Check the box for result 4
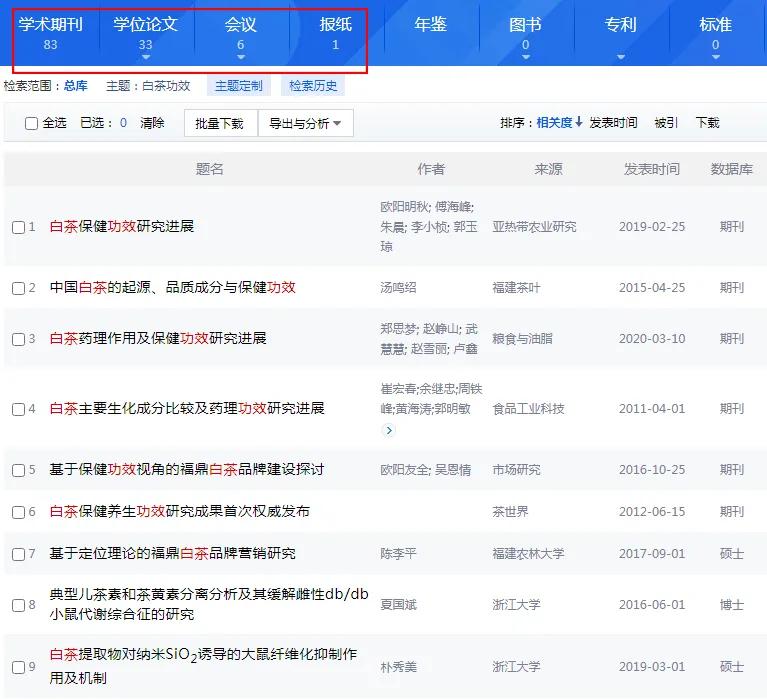Viewport: 767px width, 699px height. [x=19, y=409]
